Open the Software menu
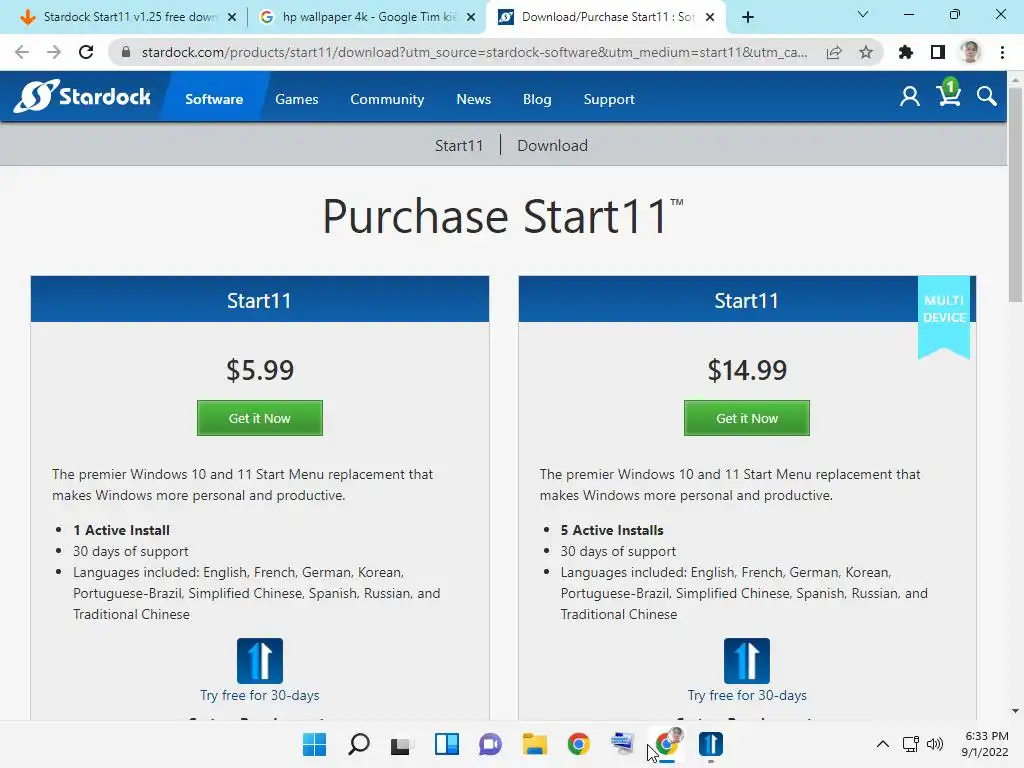1024x768 pixels. coord(214,99)
